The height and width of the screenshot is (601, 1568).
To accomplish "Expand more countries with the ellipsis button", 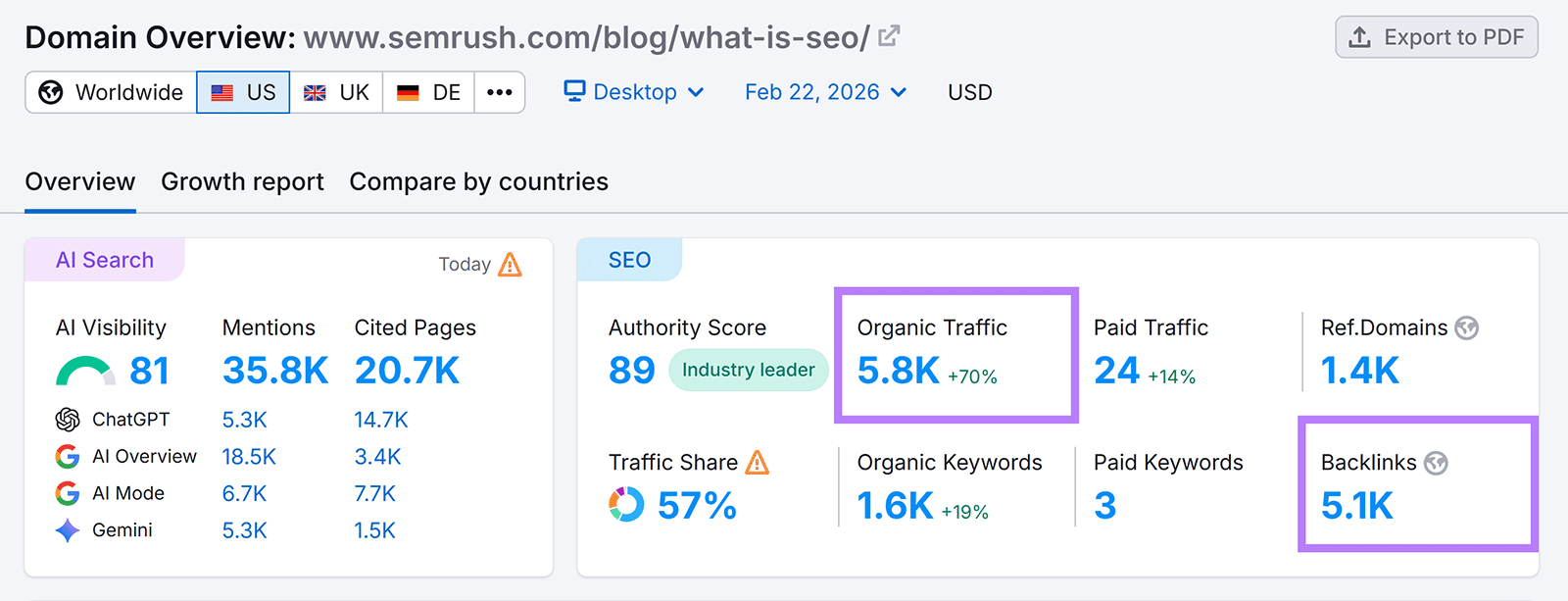I will [x=500, y=91].
